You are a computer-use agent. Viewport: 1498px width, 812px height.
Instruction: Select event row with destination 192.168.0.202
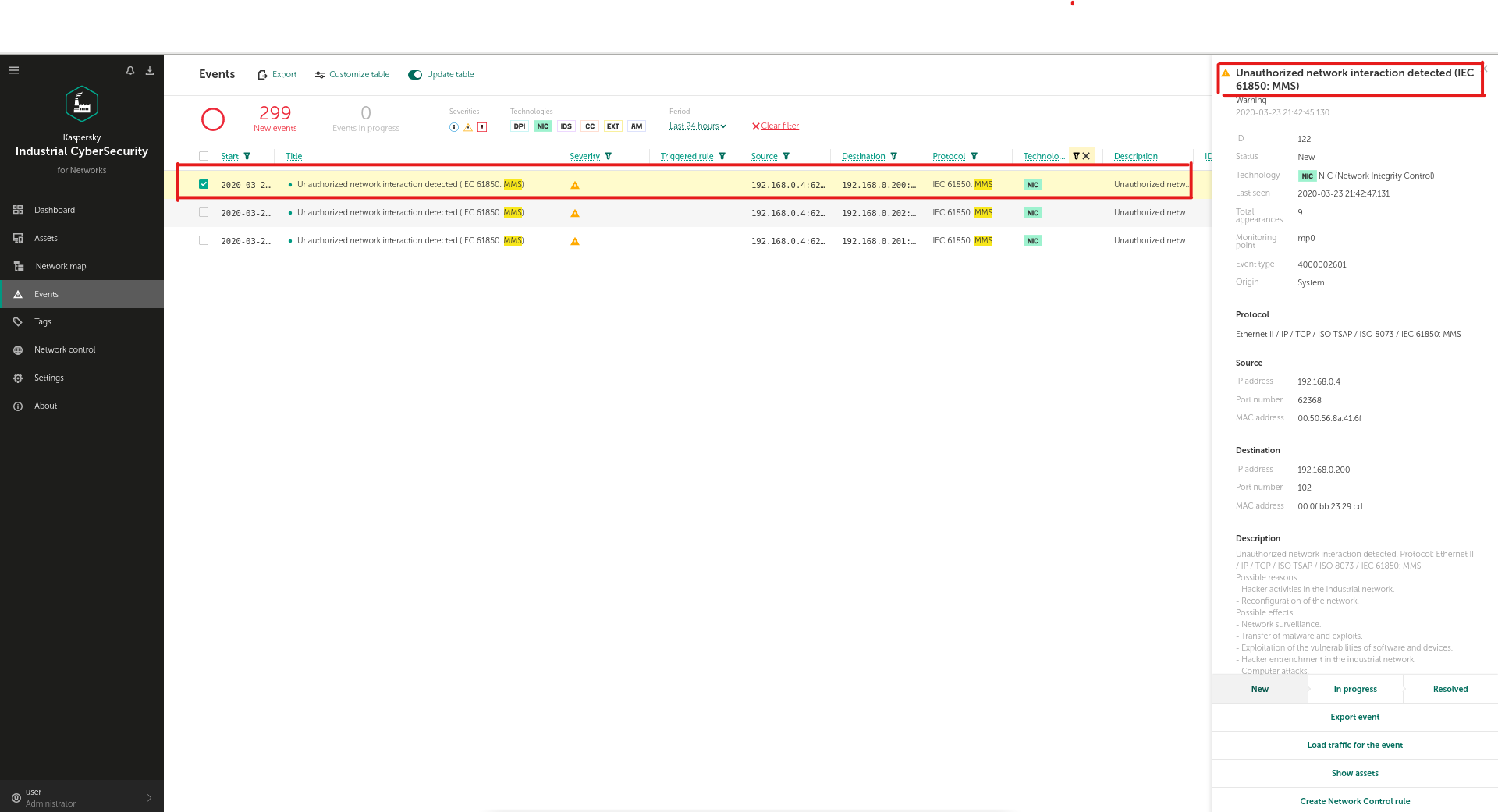pos(204,212)
